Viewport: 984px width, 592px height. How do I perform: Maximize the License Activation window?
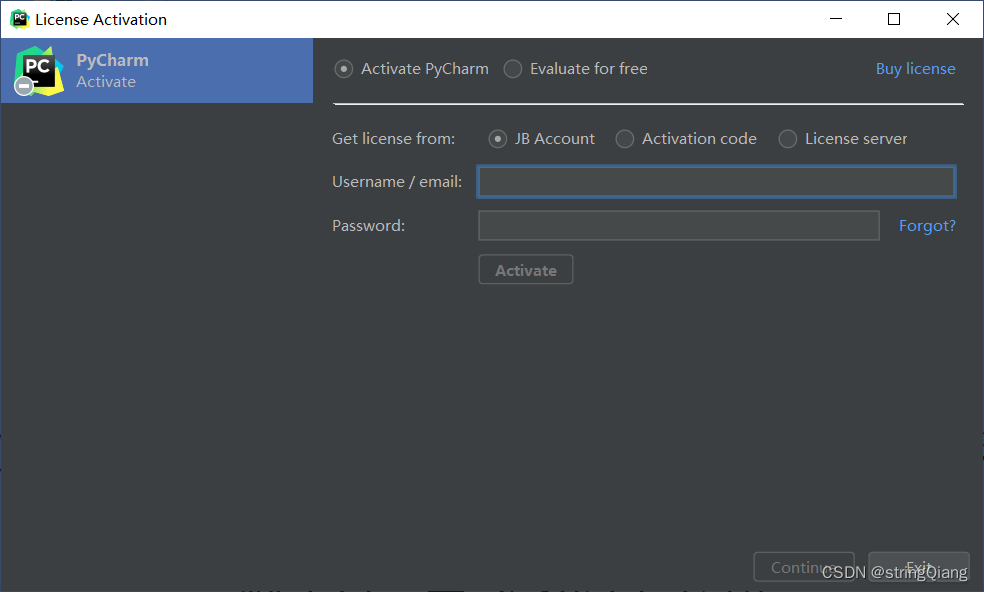894,19
